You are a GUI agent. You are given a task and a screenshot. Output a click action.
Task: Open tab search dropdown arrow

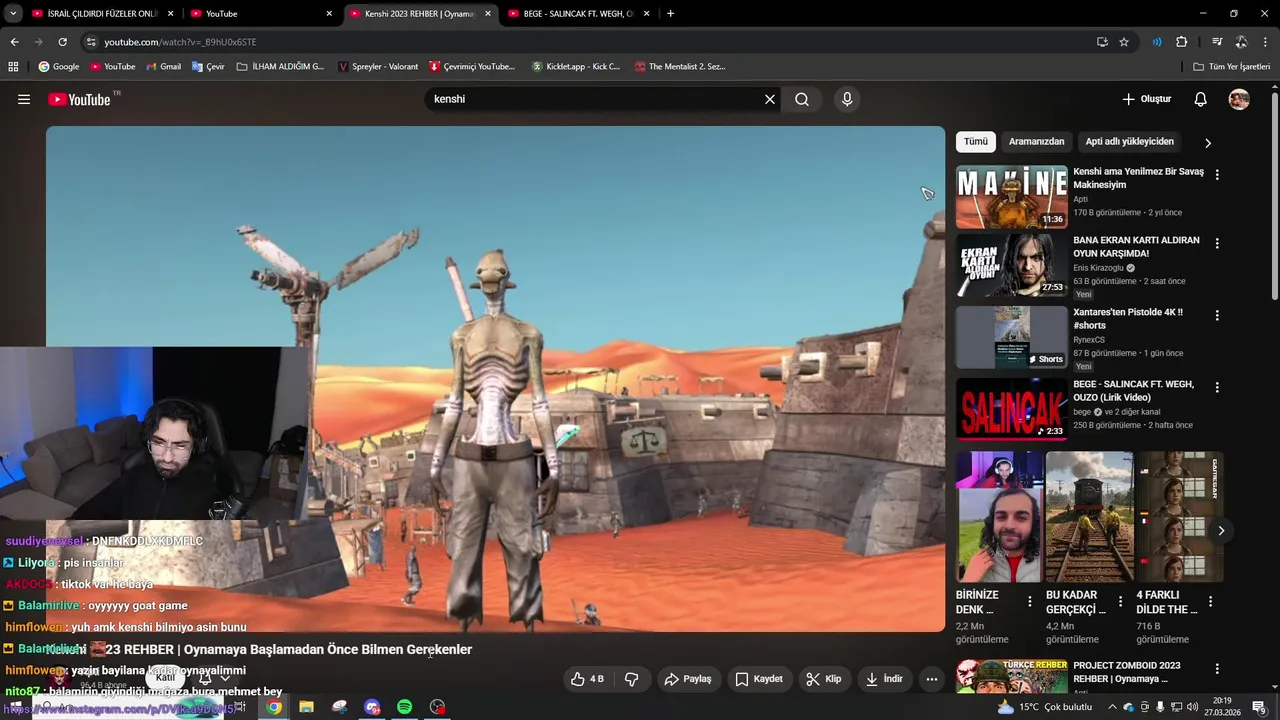(13, 13)
